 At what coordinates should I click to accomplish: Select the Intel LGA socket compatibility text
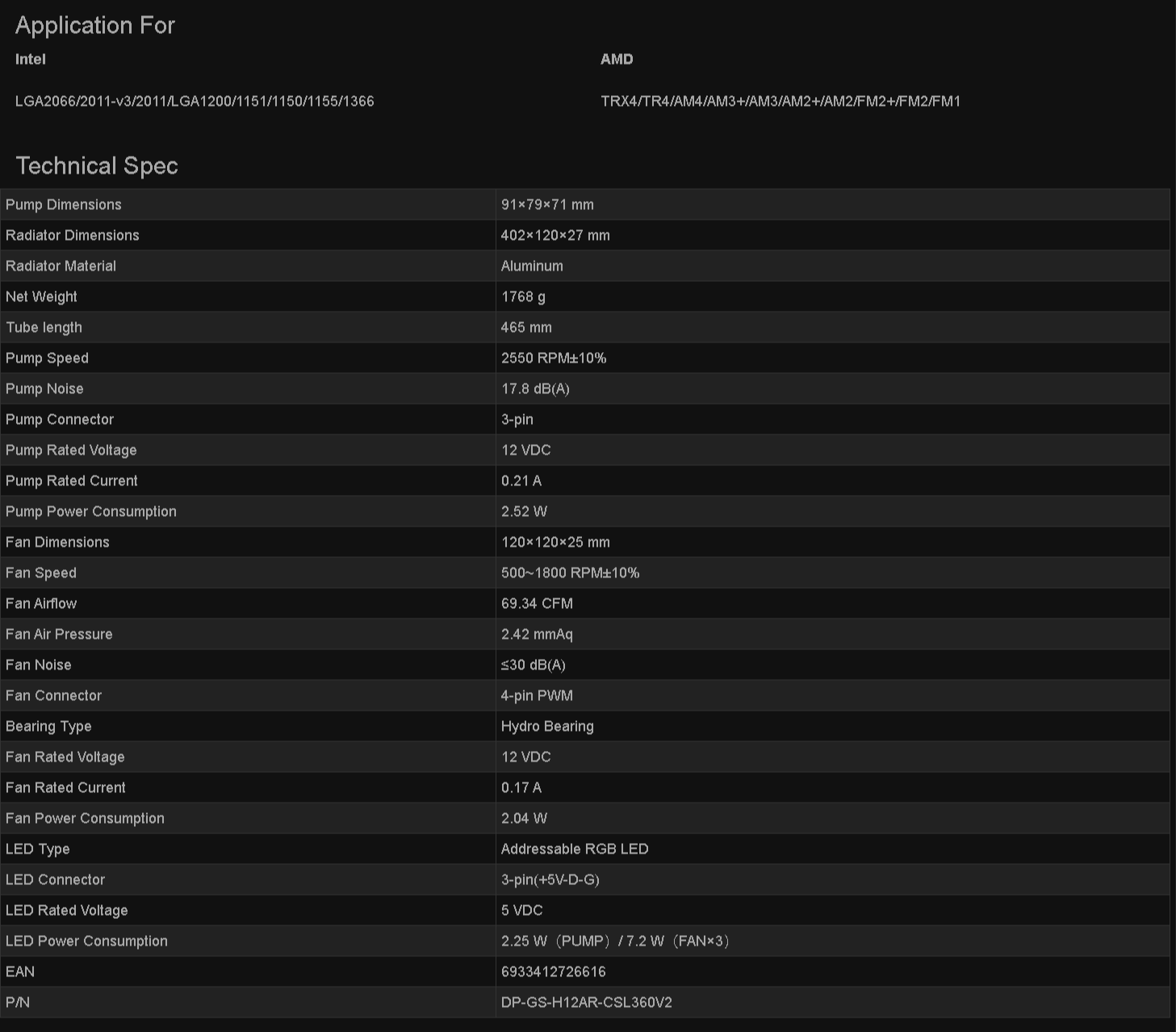click(195, 101)
